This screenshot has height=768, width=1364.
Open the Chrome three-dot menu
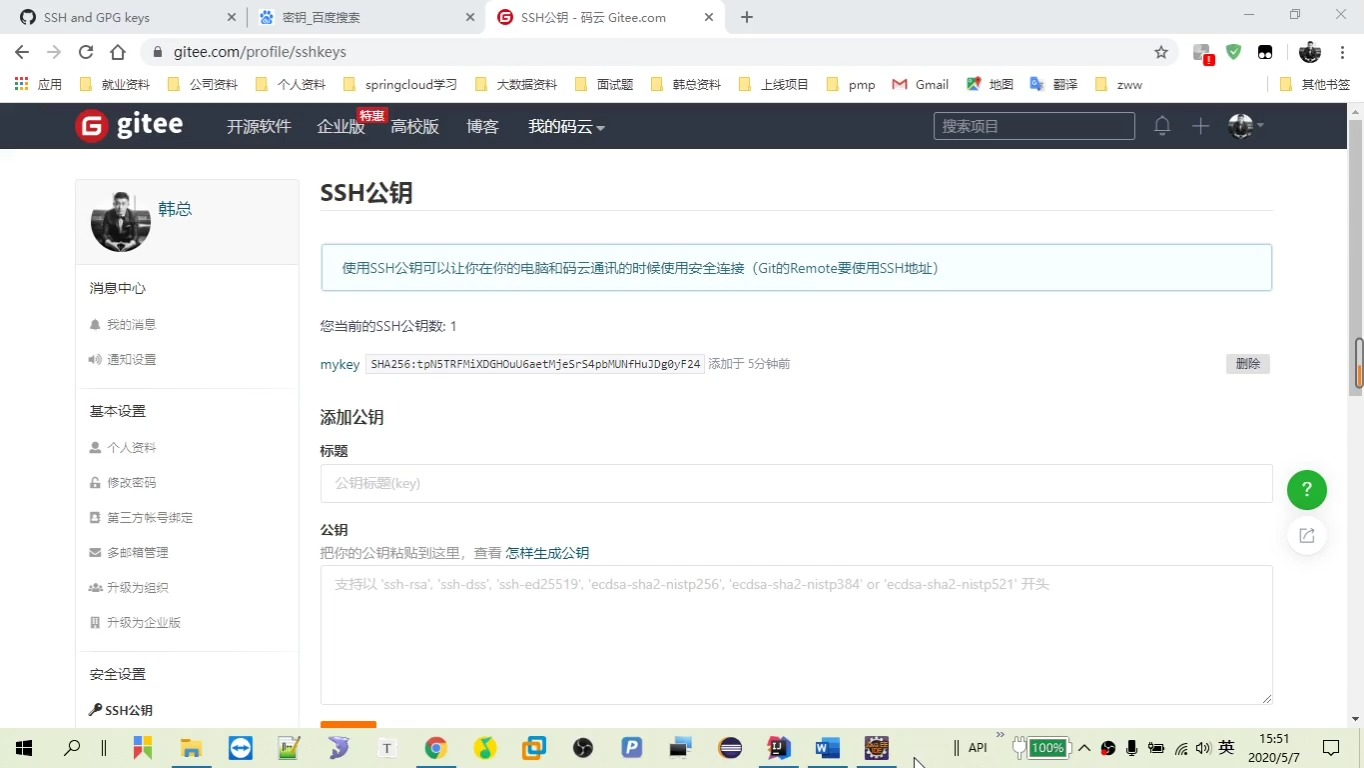1342,52
